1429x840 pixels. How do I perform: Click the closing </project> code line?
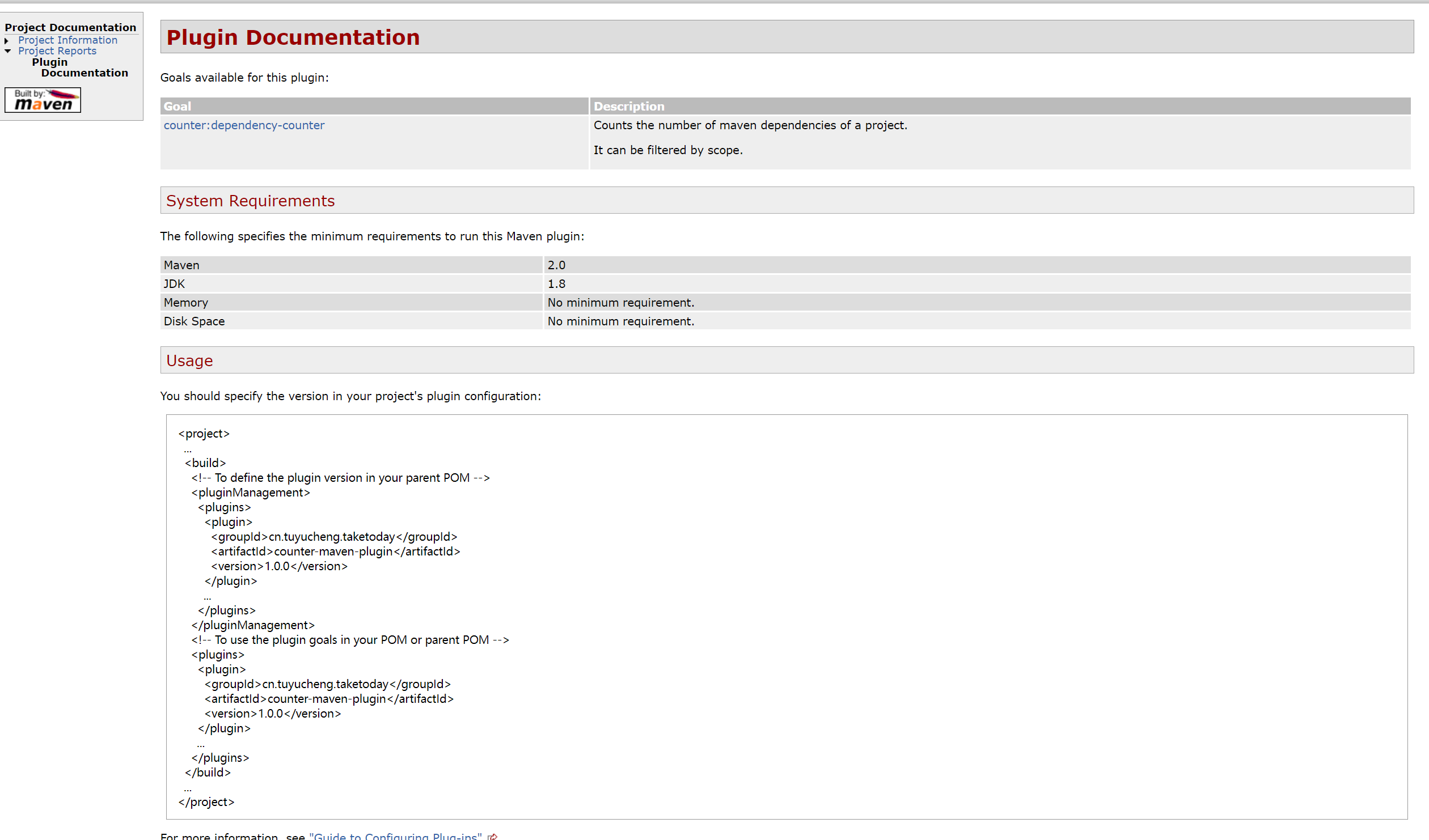(x=206, y=802)
